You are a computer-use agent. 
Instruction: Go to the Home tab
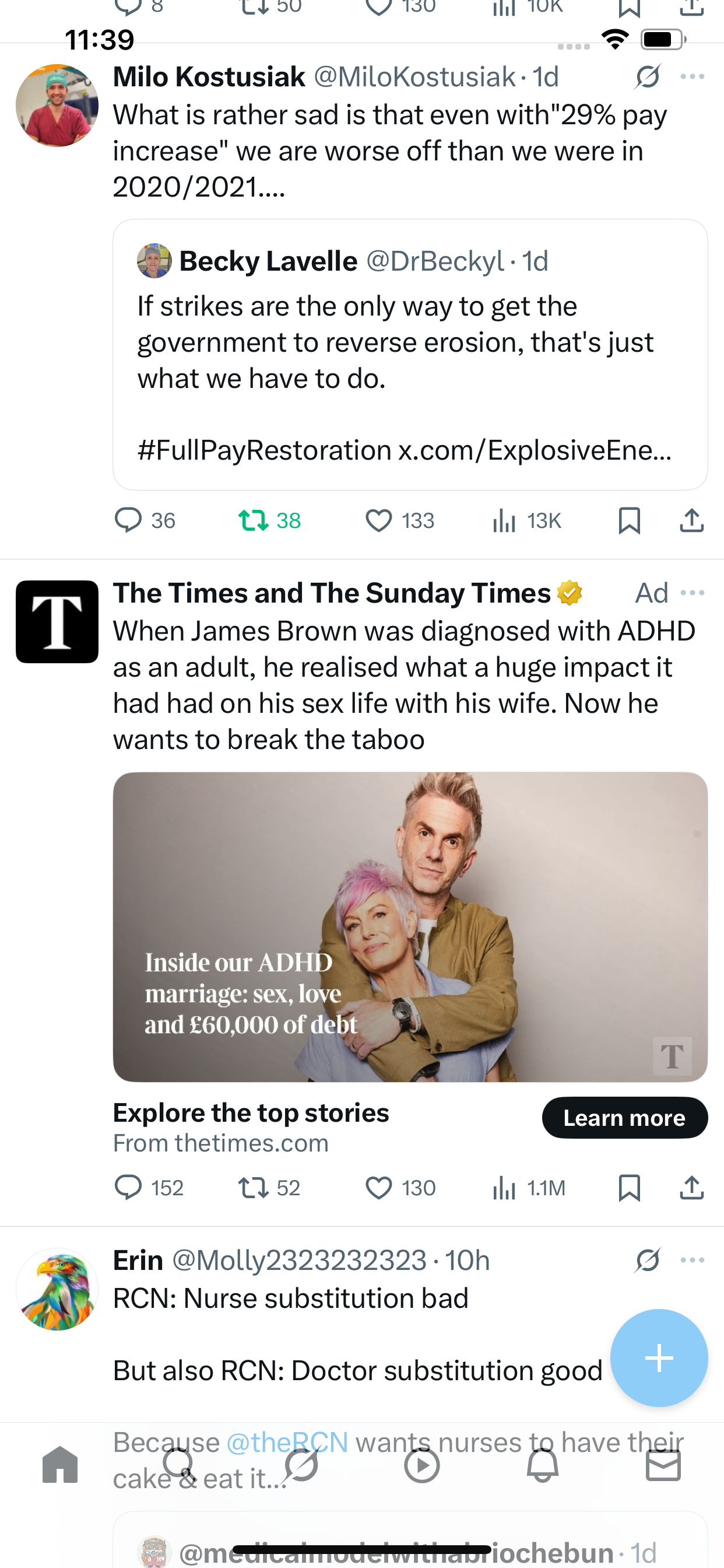coord(60,1465)
